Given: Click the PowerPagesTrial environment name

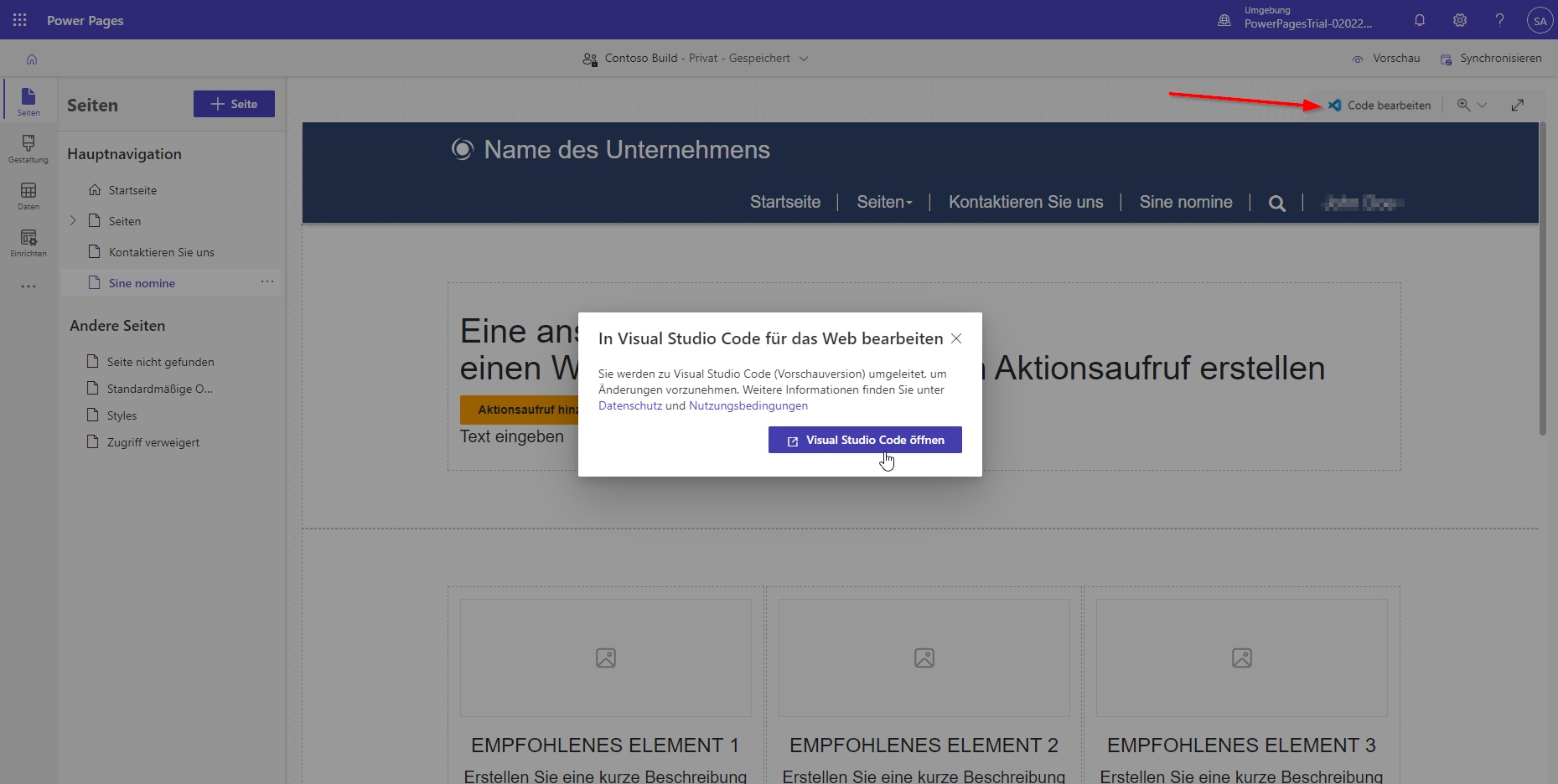Looking at the screenshot, I should 1308,23.
